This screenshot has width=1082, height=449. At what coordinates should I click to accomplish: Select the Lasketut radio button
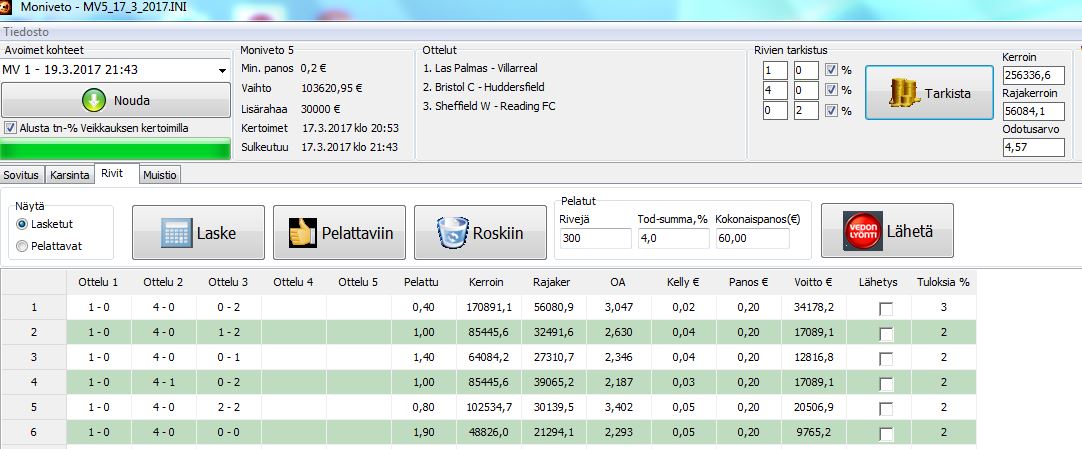coord(22,224)
